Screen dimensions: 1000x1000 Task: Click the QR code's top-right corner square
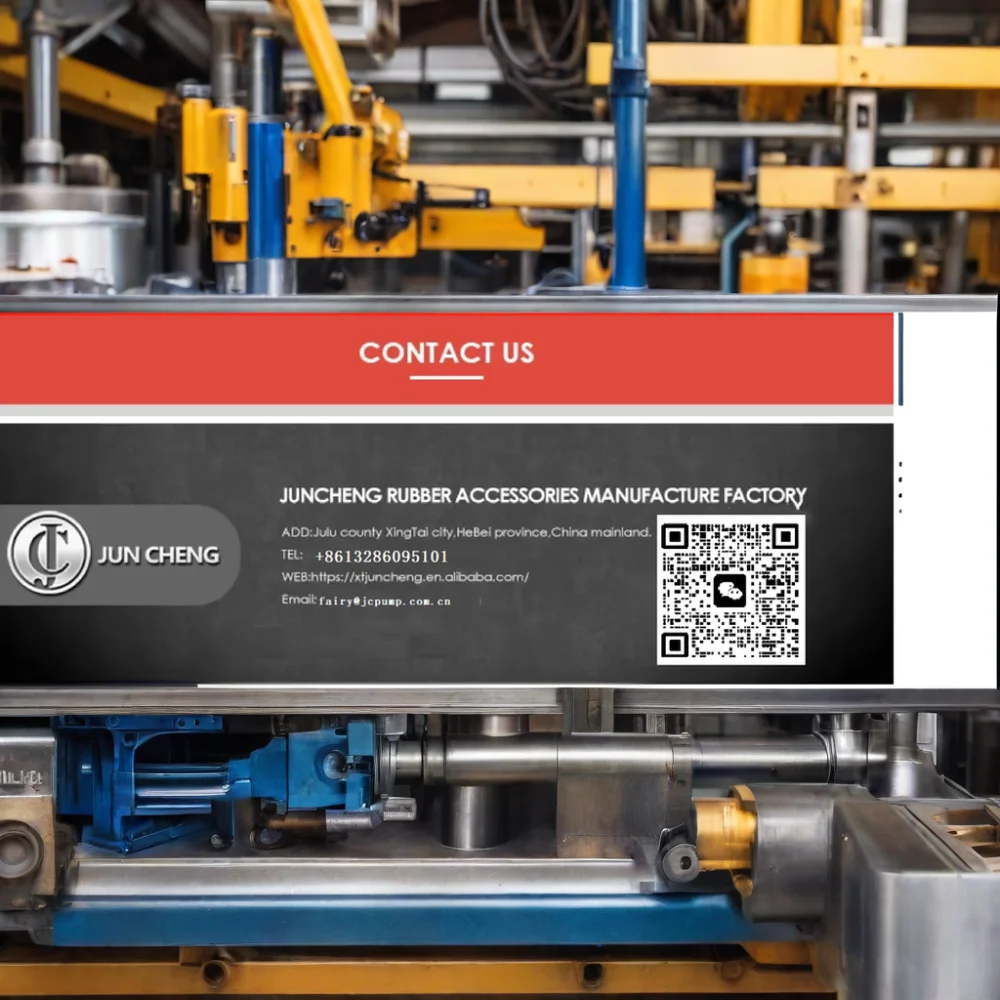[786, 535]
